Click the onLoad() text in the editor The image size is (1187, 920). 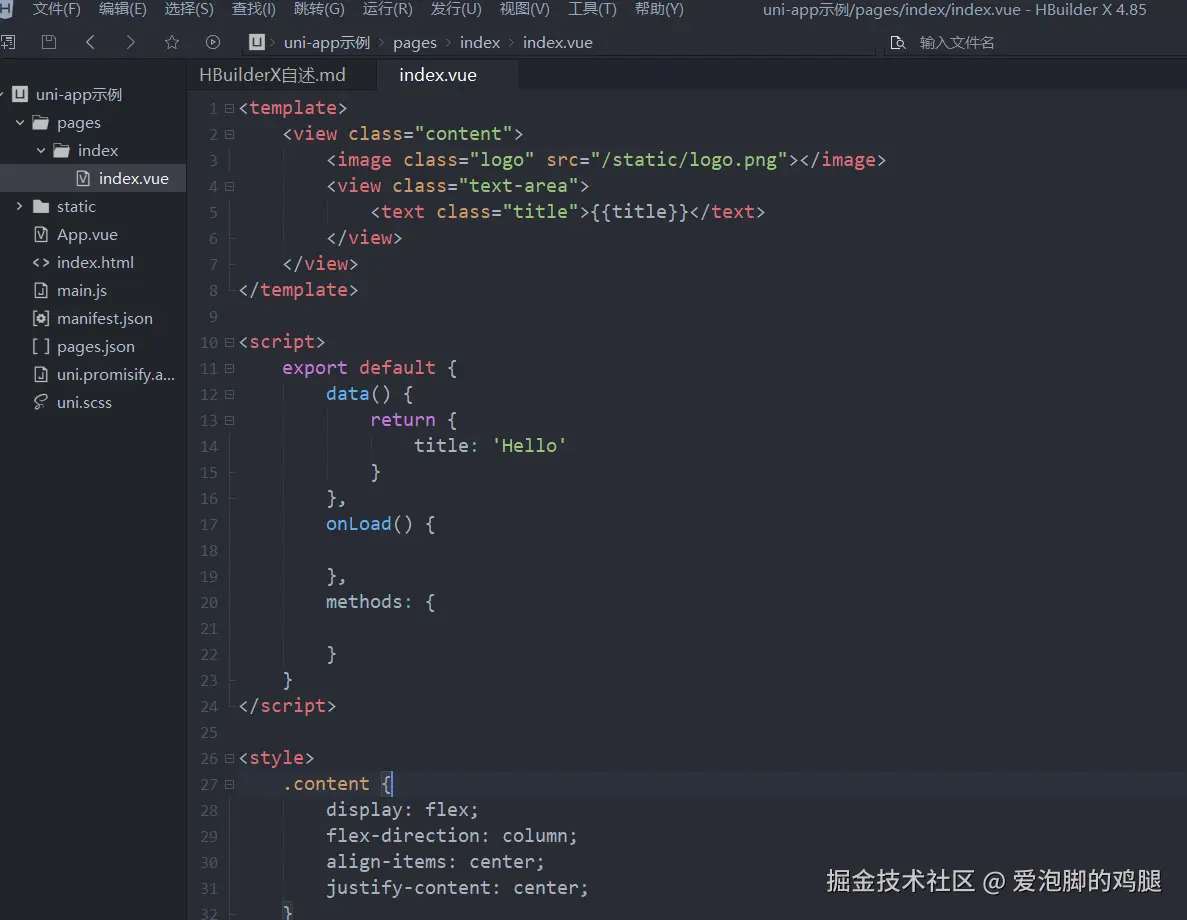369,524
